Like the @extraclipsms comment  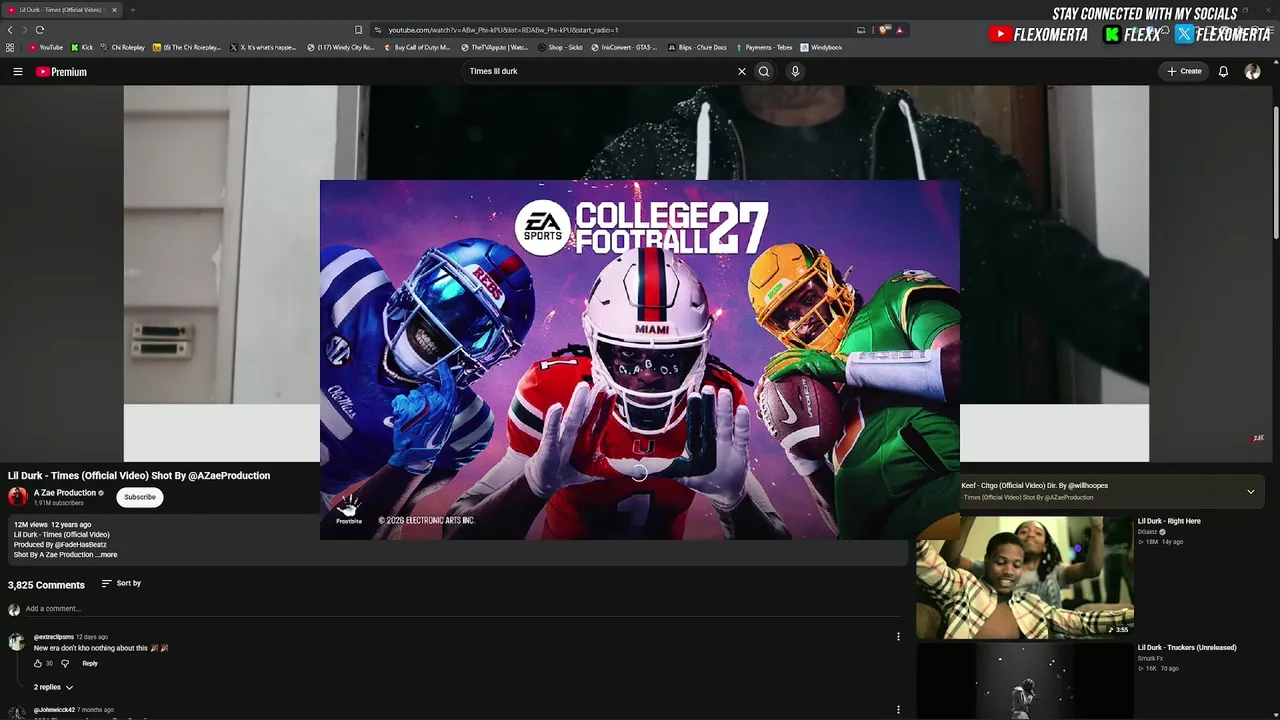tap(38, 663)
